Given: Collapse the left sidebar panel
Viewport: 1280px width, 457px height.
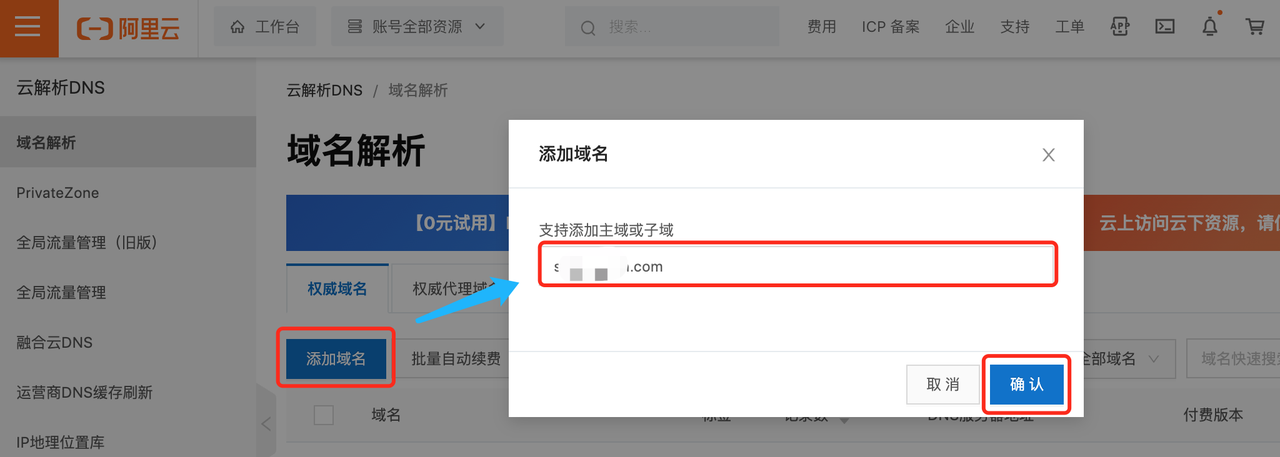Looking at the screenshot, I should pos(266,424).
